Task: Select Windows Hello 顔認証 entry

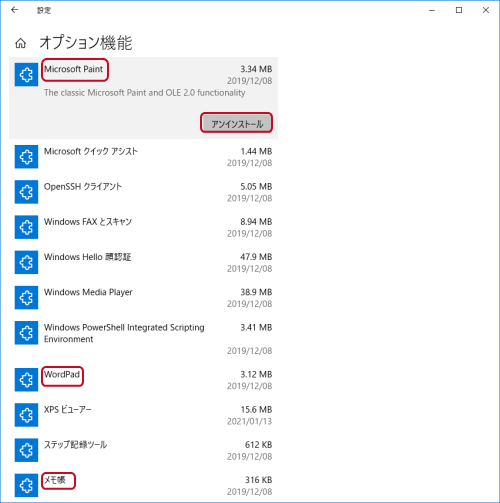Action: (87, 257)
